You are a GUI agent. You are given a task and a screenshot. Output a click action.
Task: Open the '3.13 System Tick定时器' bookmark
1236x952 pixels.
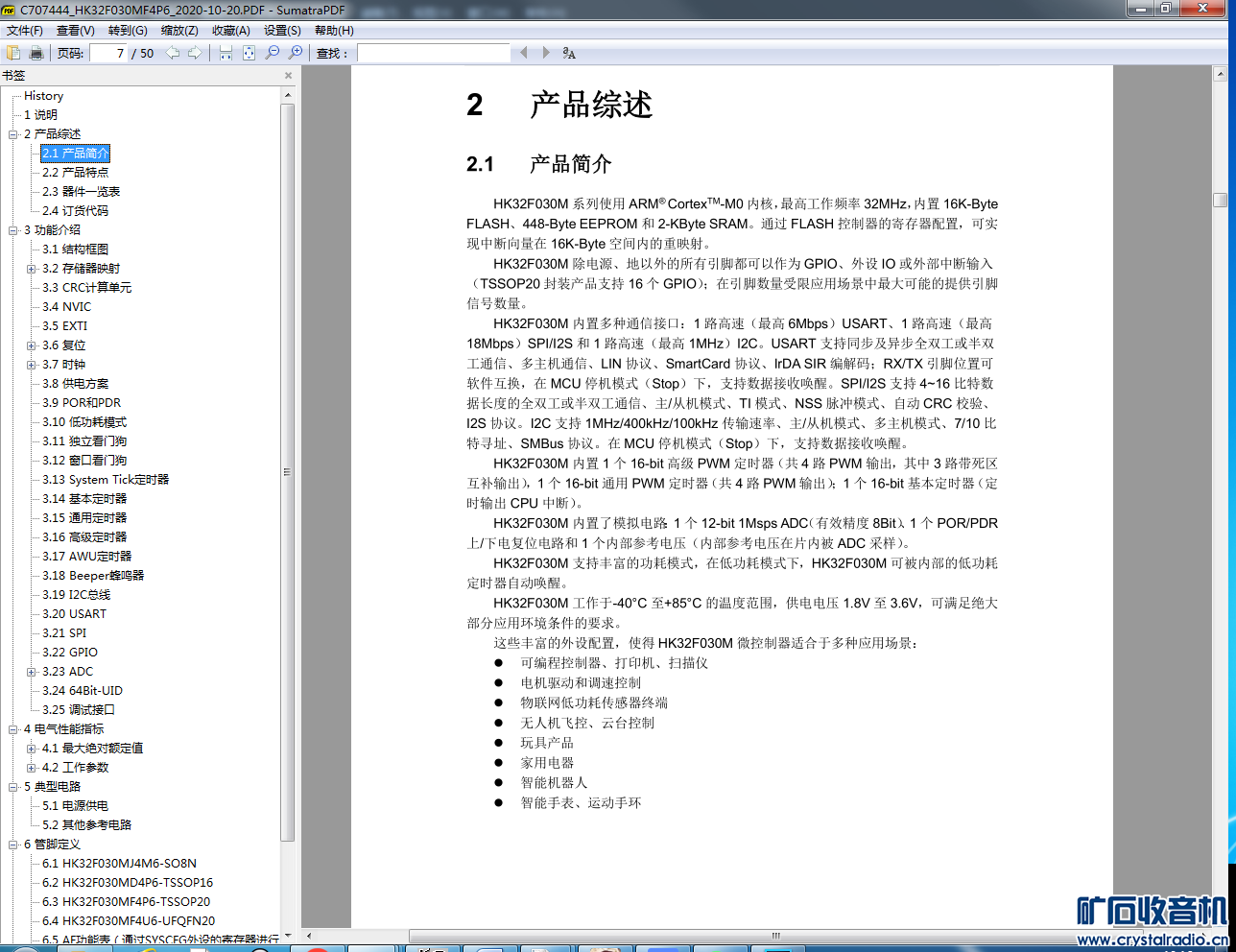coord(106,480)
